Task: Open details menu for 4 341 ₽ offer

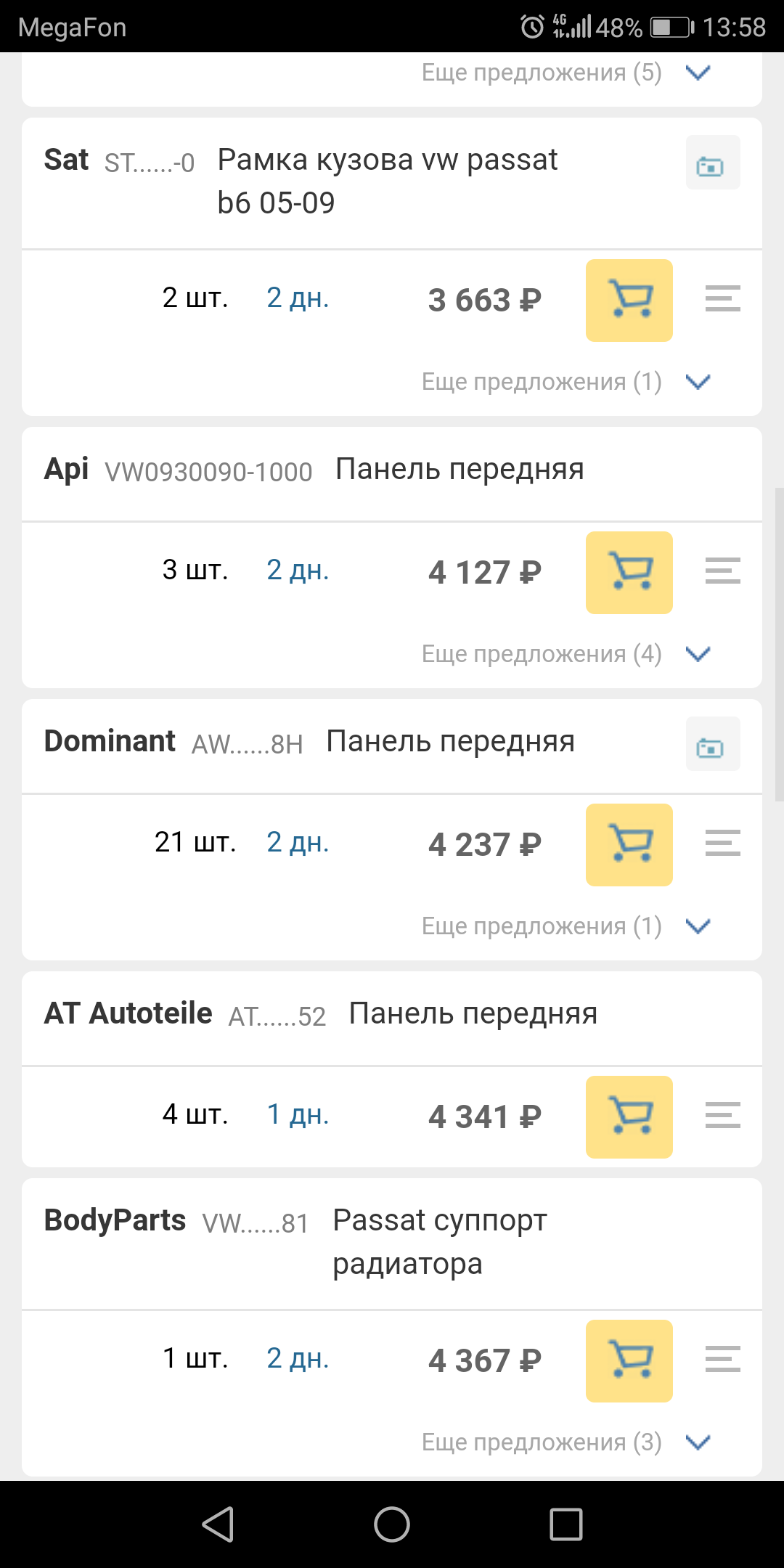Action: tap(722, 1115)
